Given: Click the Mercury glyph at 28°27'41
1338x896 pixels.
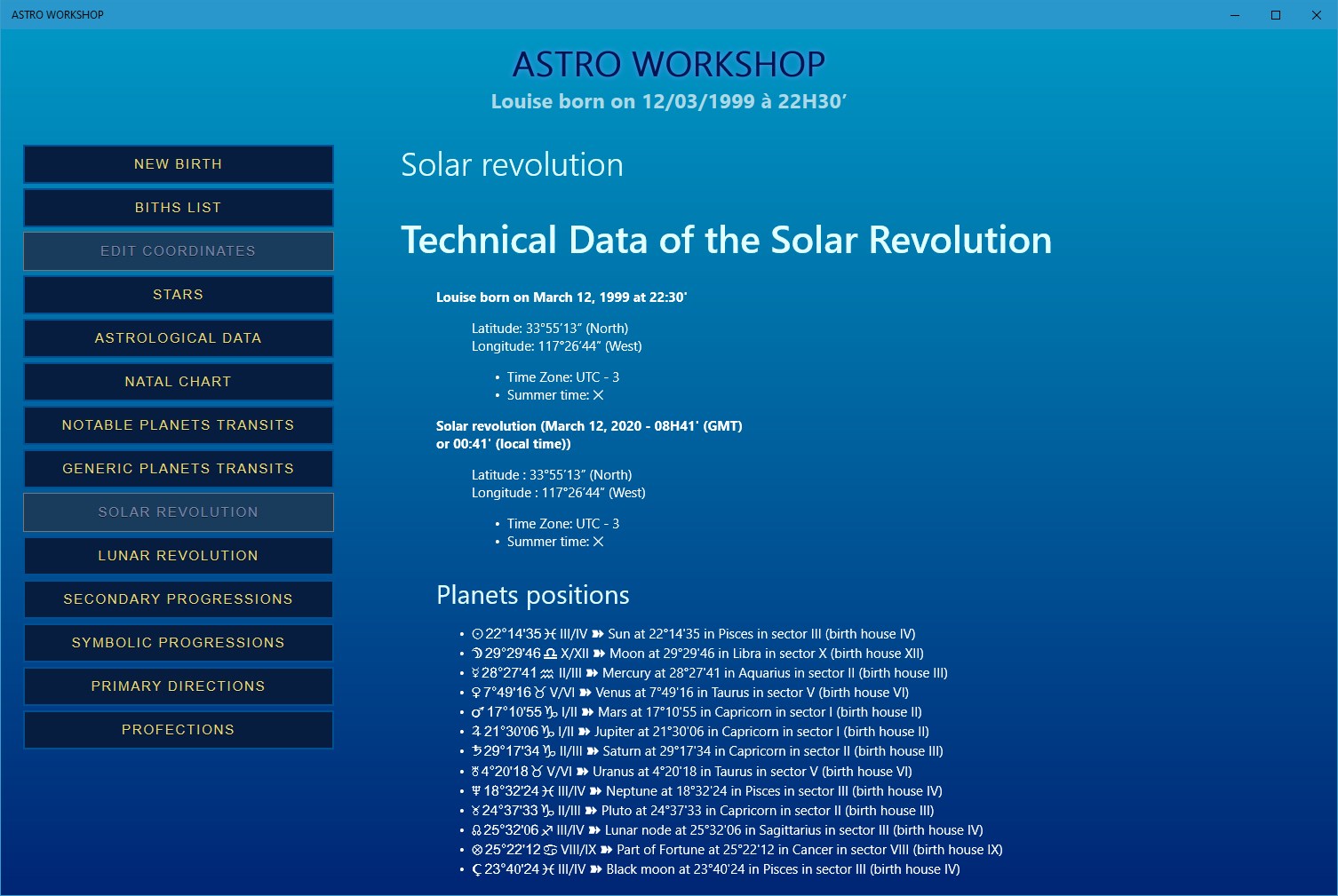Looking at the screenshot, I should click(x=476, y=673).
